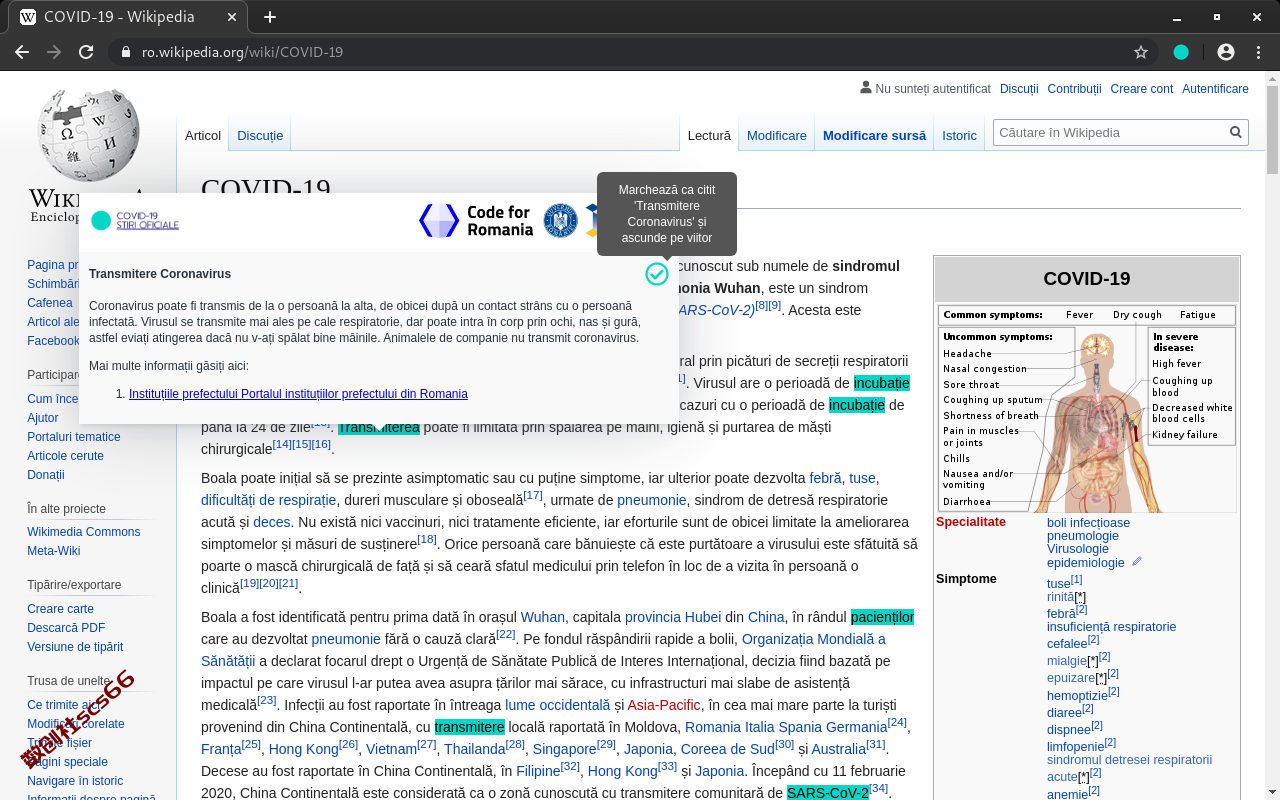Viewport: 1280px width, 800px height.
Task: Open the Contribuții link
Action: 1074,89
